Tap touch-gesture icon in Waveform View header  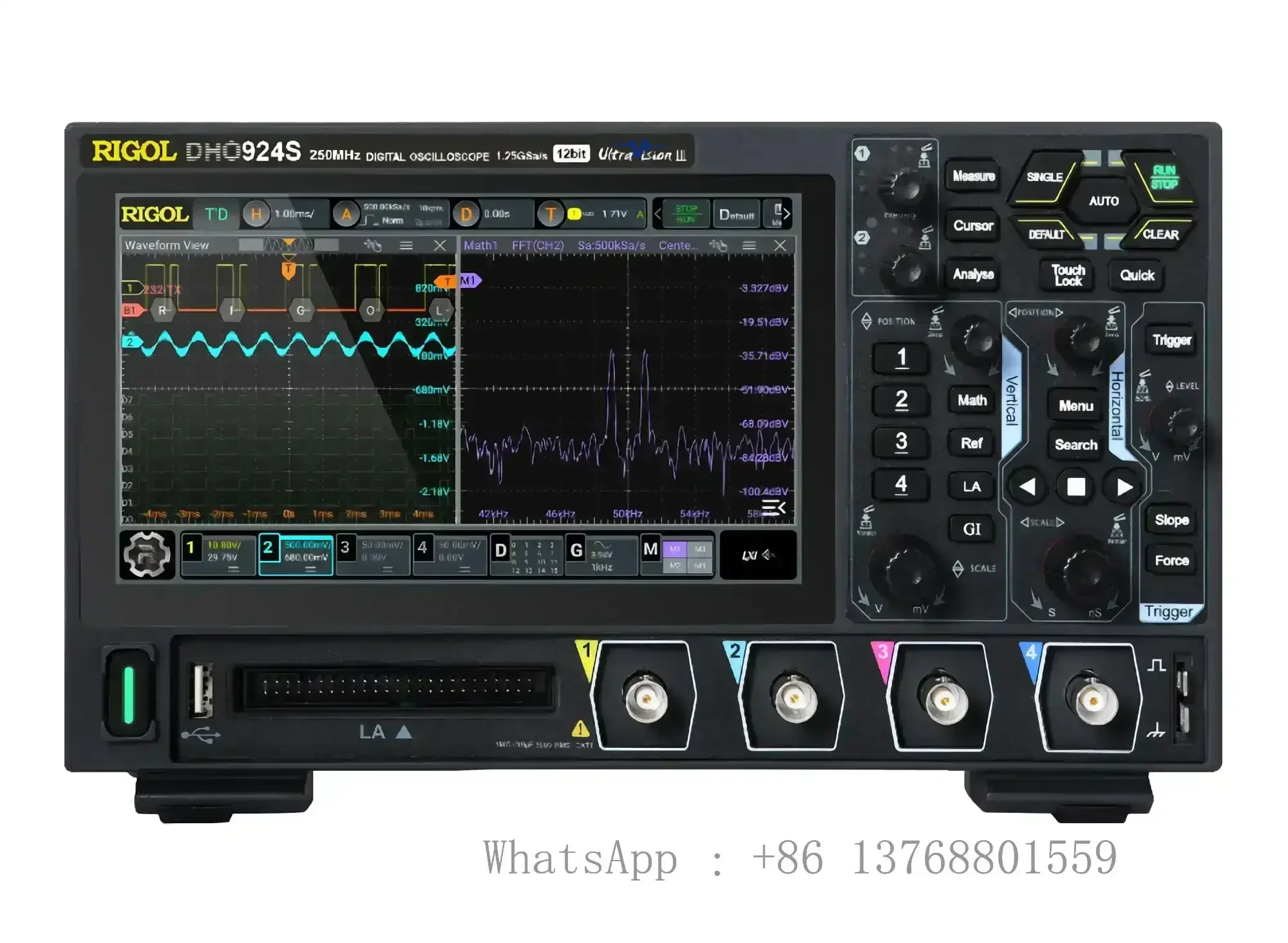tap(373, 245)
